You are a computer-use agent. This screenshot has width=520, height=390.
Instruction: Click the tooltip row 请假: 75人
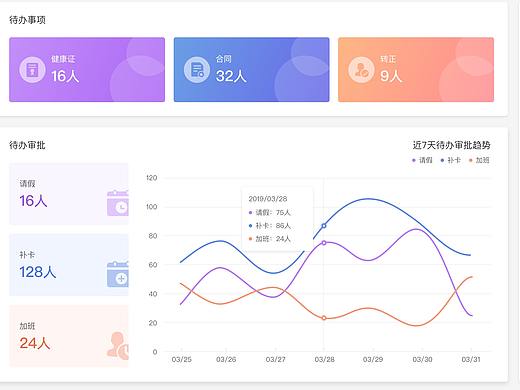(270, 212)
